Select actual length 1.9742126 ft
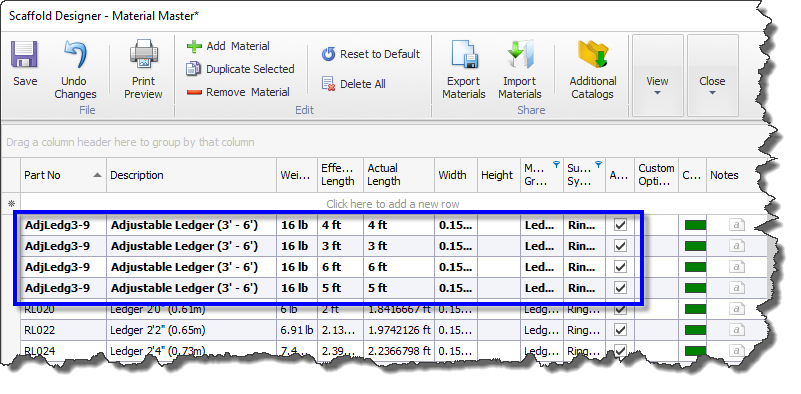The height and width of the screenshot is (394, 801). point(399,330)
